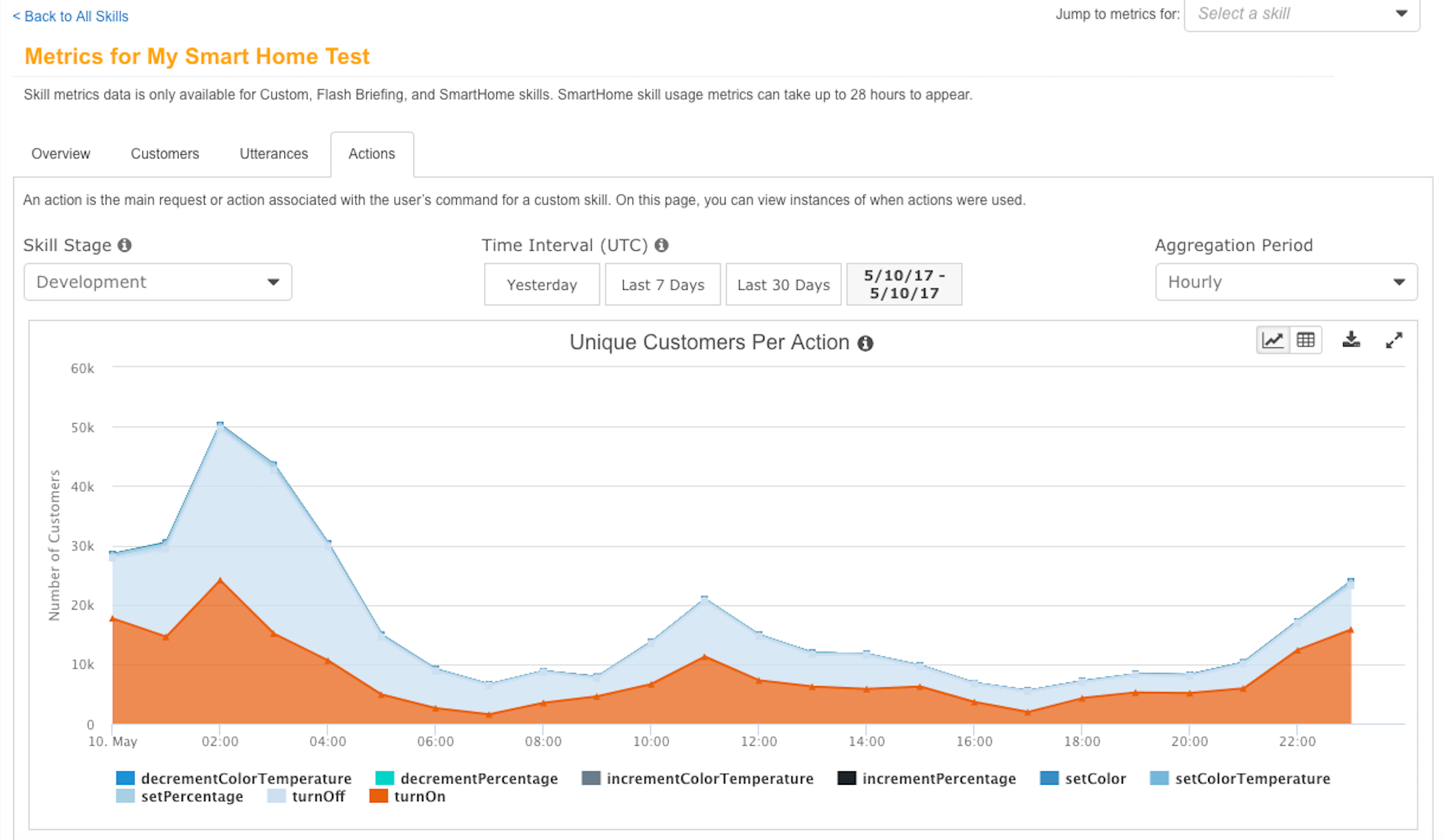The image size is (1444, 840).
Task: Click the Time Interval info icon
Action: [x=661, y=245]
